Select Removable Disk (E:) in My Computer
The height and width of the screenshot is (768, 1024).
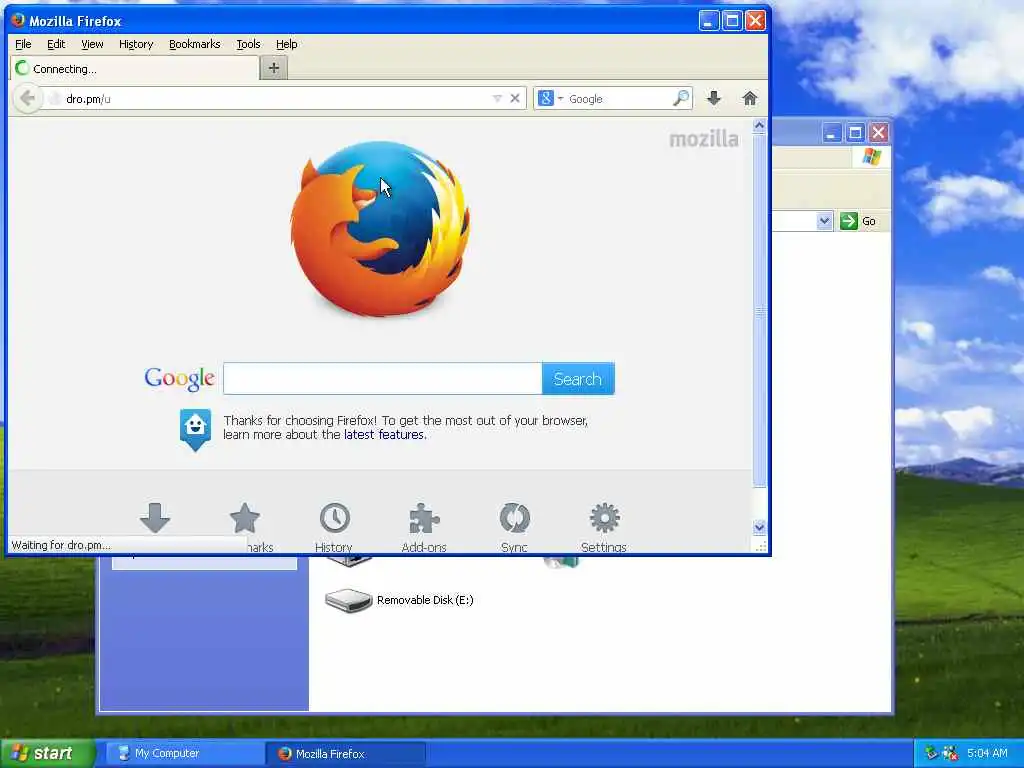coord(400,600)
